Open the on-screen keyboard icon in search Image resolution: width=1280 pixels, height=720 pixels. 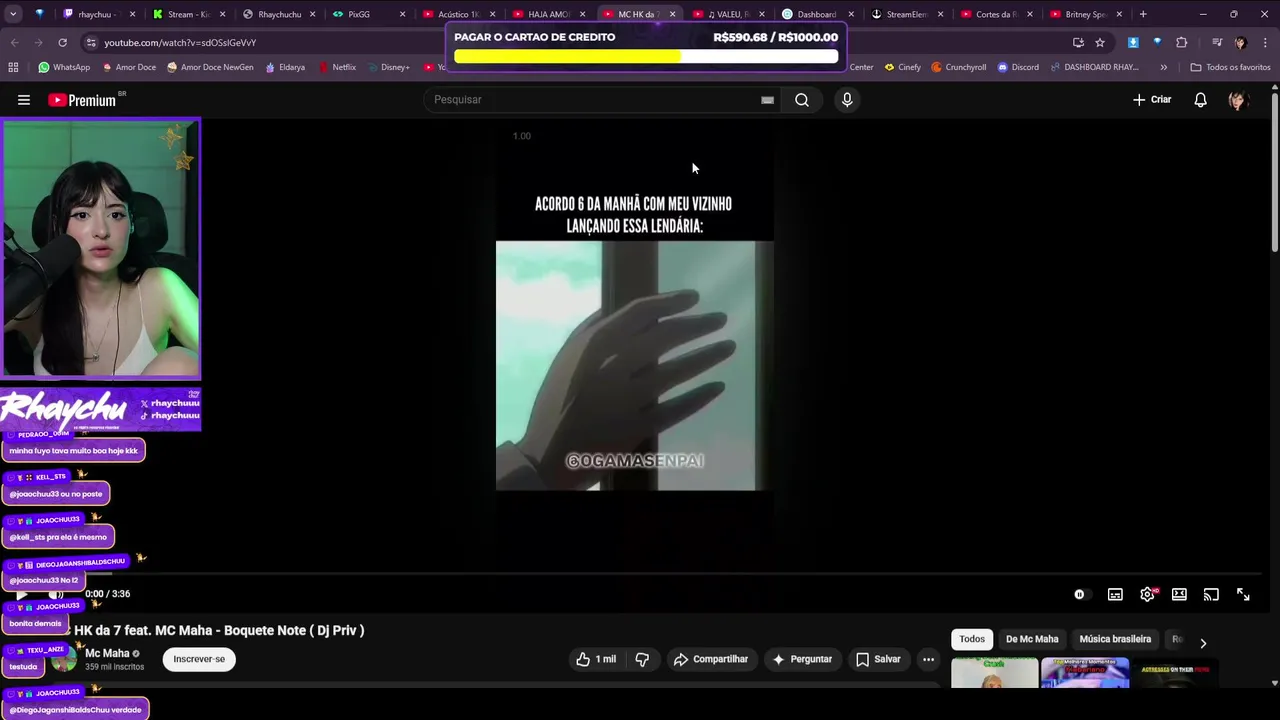[767, 100]
